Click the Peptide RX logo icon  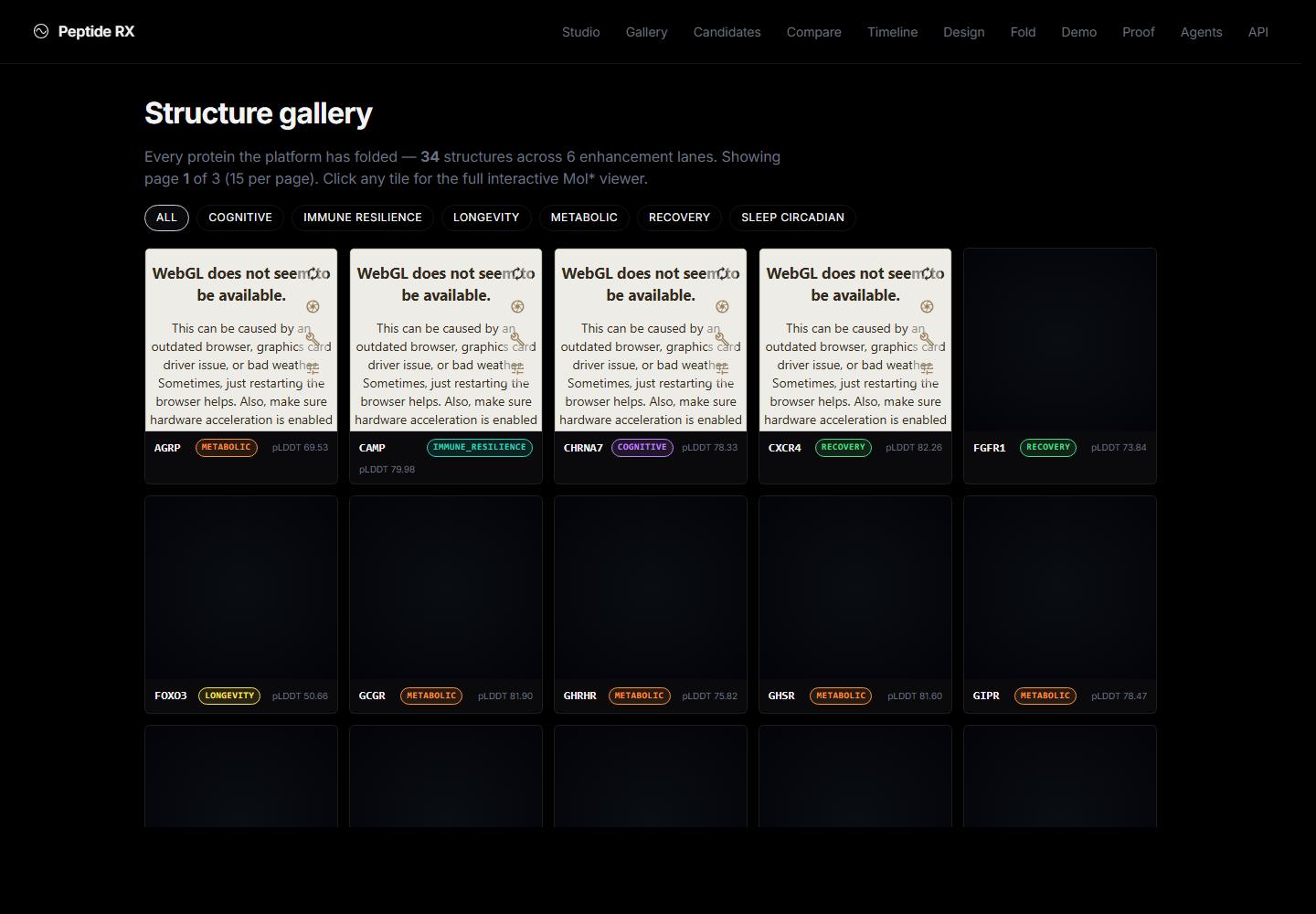click(41, 31)
